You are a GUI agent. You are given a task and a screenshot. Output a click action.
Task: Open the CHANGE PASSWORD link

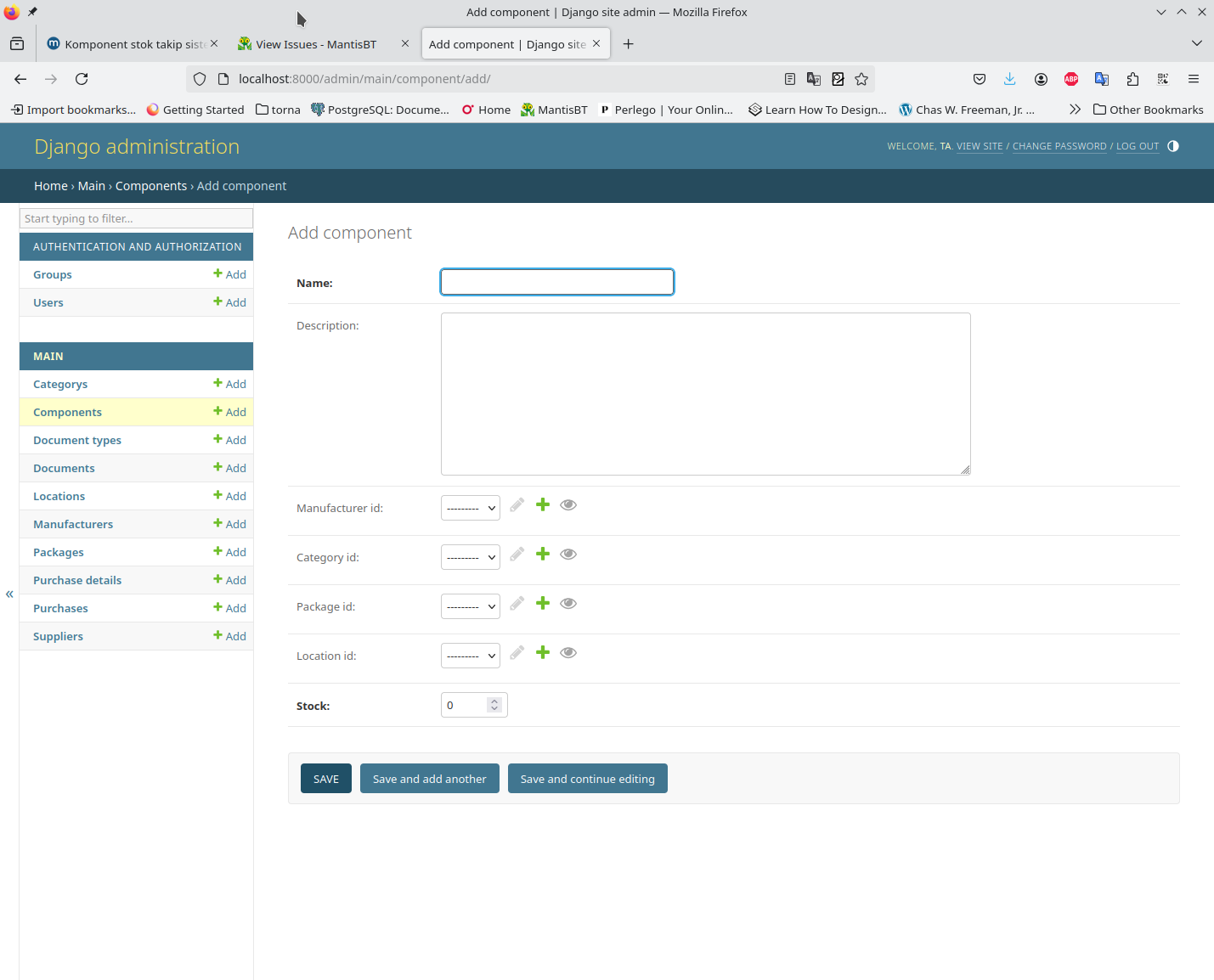click(1059, 146)
